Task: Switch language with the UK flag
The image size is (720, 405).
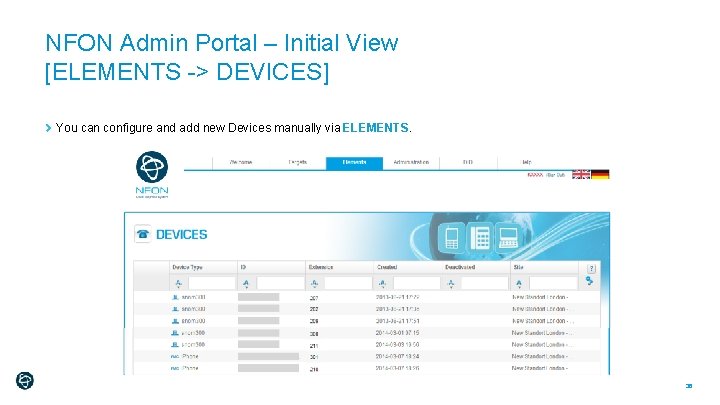Action: 581,174
